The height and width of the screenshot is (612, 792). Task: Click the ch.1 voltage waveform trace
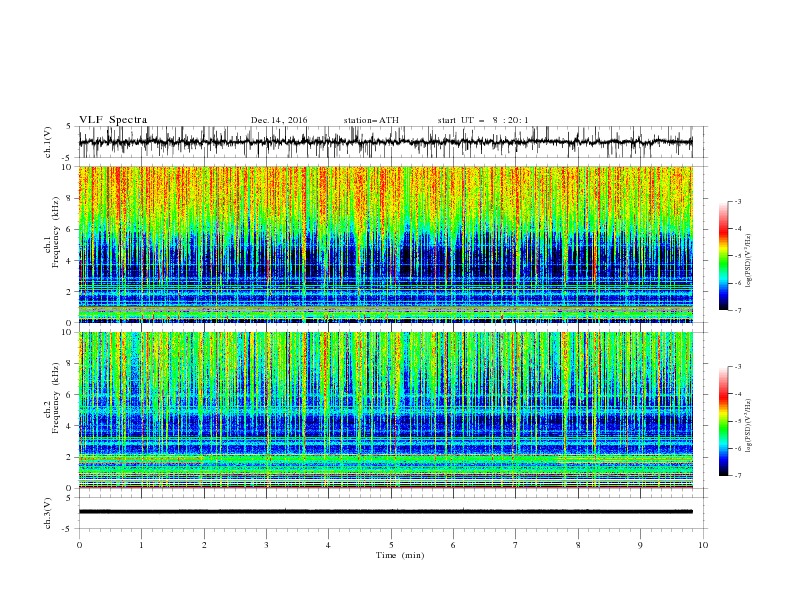click(x=386, y=142)
